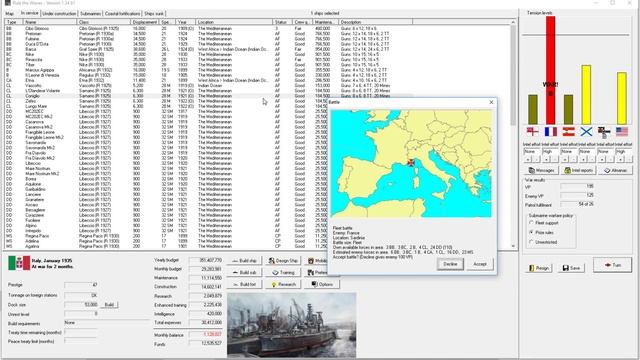Click the ship list vertical scrollbar
The height and width of the screenshot is (360, 640).
[x=513, y=135]
